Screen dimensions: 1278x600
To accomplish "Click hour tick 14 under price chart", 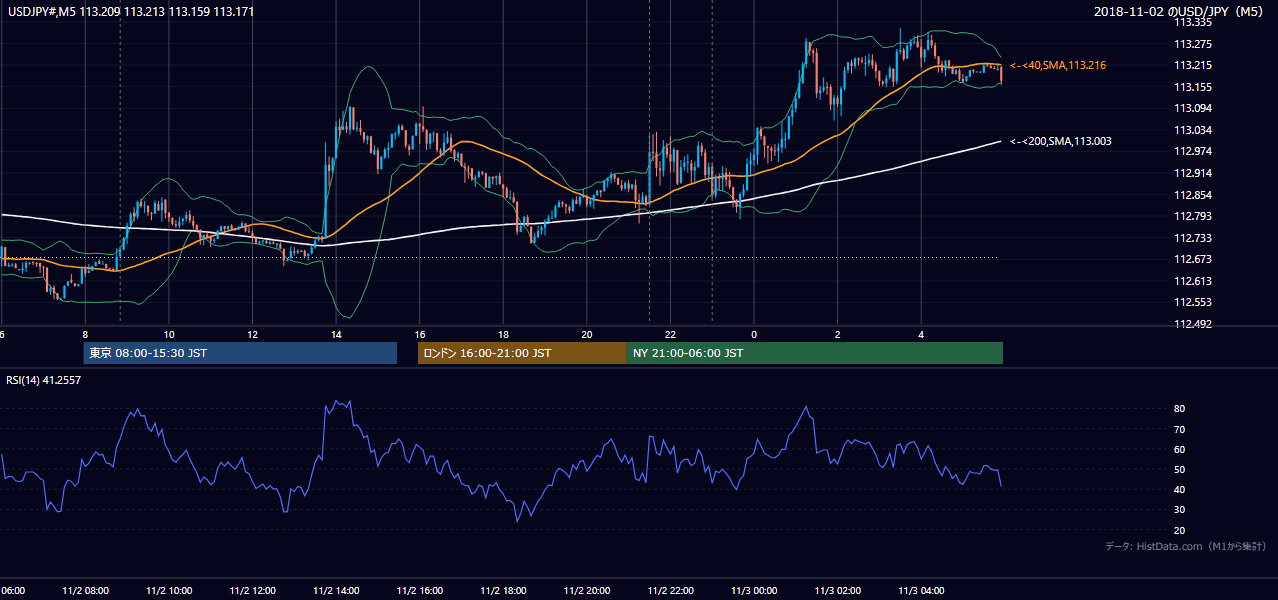I will 336,334.
